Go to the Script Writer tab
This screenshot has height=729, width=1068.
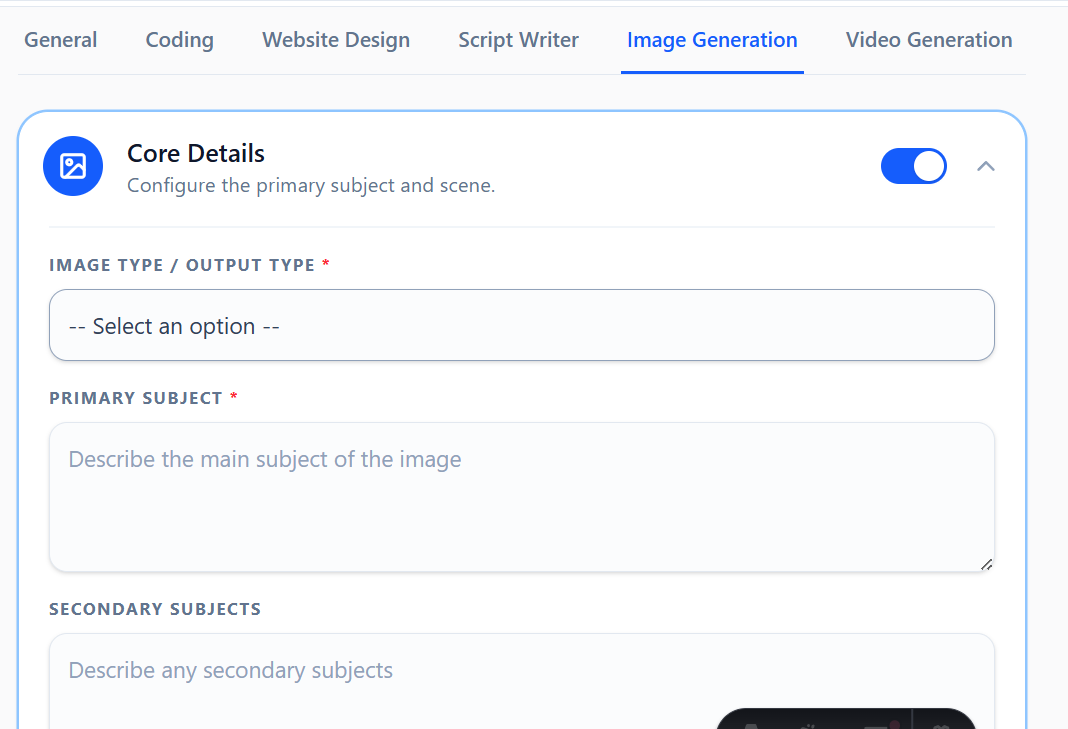(518, 40)
